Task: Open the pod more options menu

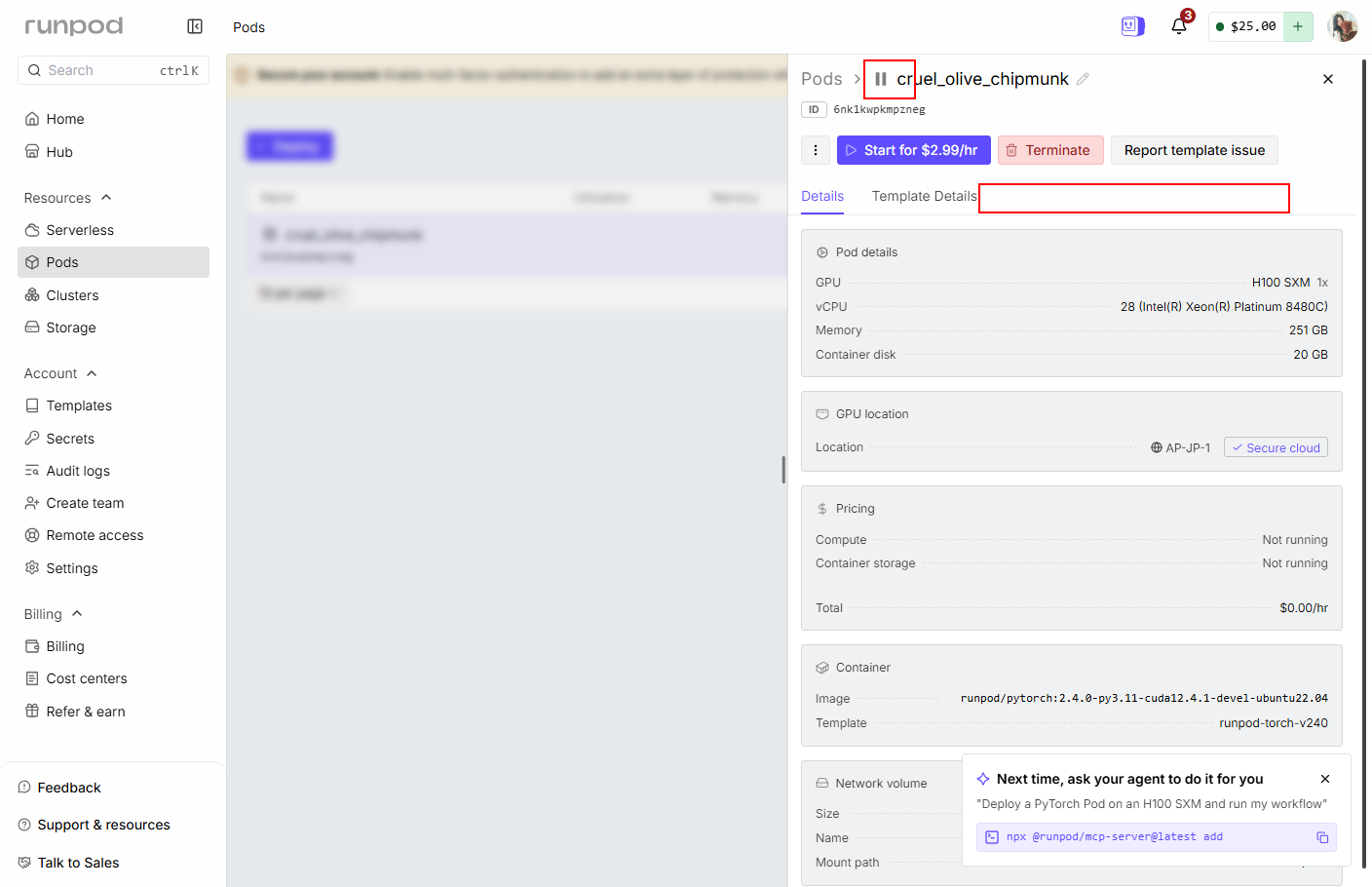Action: 816,150
